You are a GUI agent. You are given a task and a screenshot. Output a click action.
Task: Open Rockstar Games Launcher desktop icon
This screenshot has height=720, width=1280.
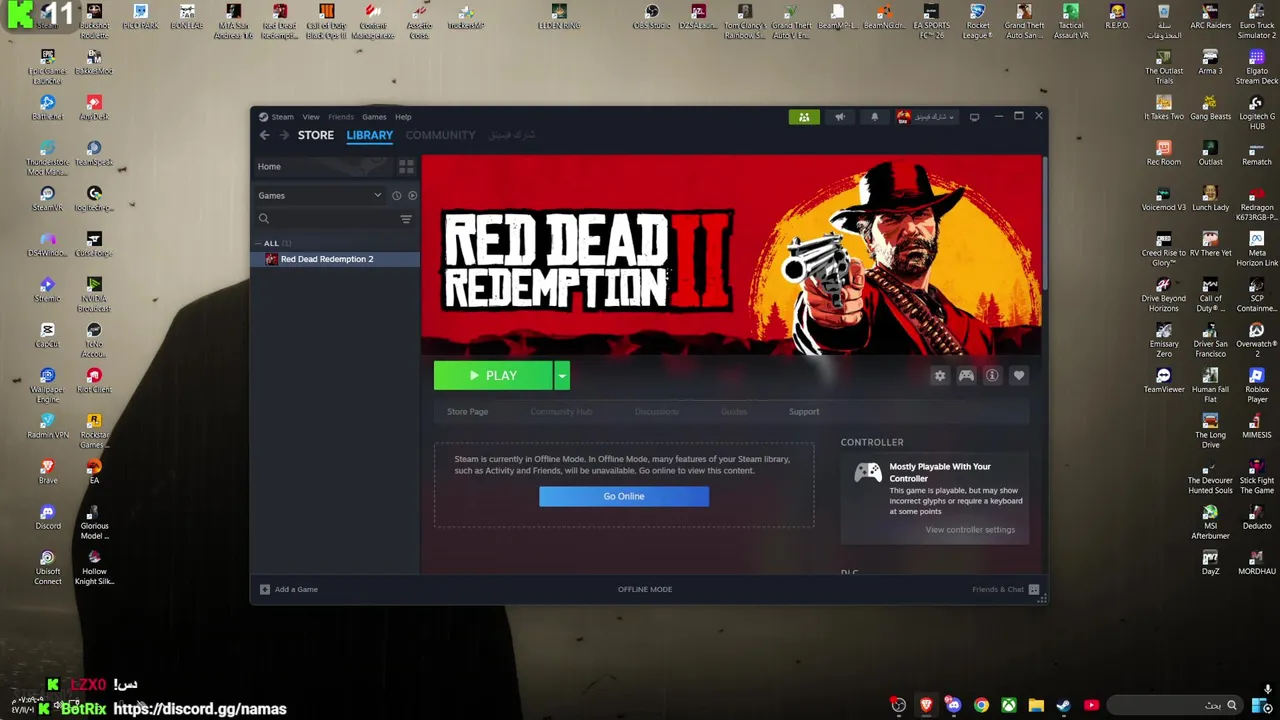(x=94, y=431)
